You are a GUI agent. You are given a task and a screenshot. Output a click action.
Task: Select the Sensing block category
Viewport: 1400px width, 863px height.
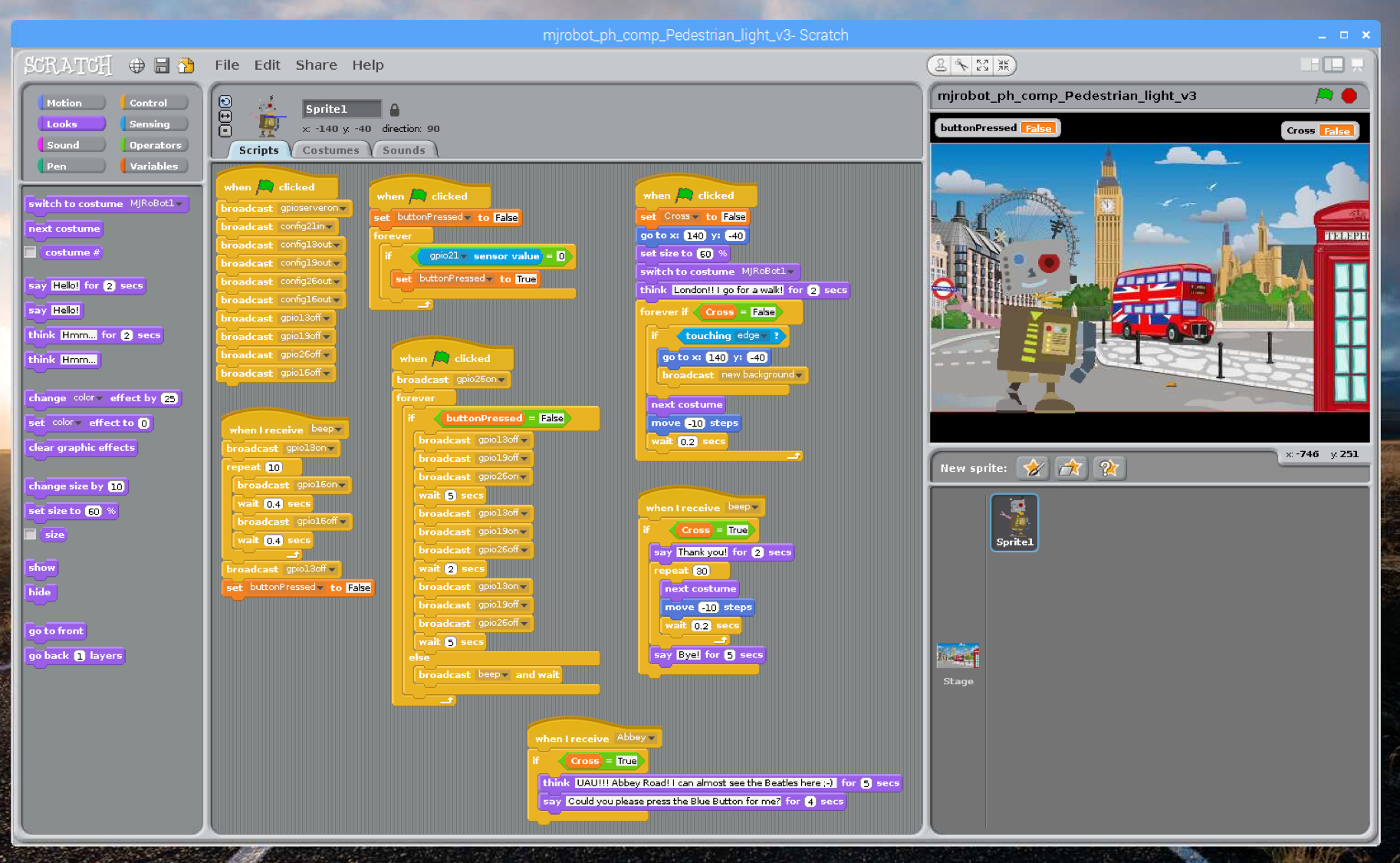tap(152, 124)
